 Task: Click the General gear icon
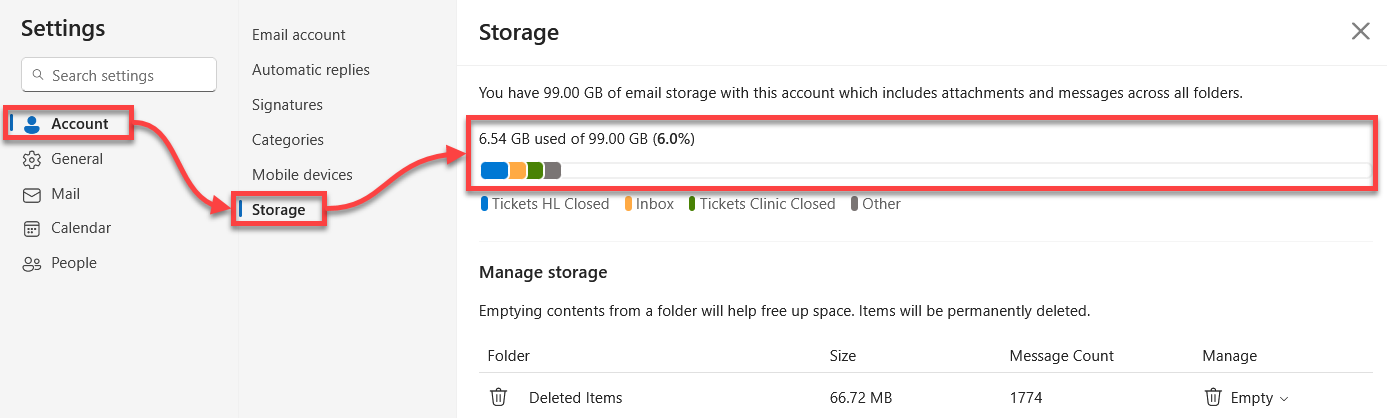click(x=32, y=159)
